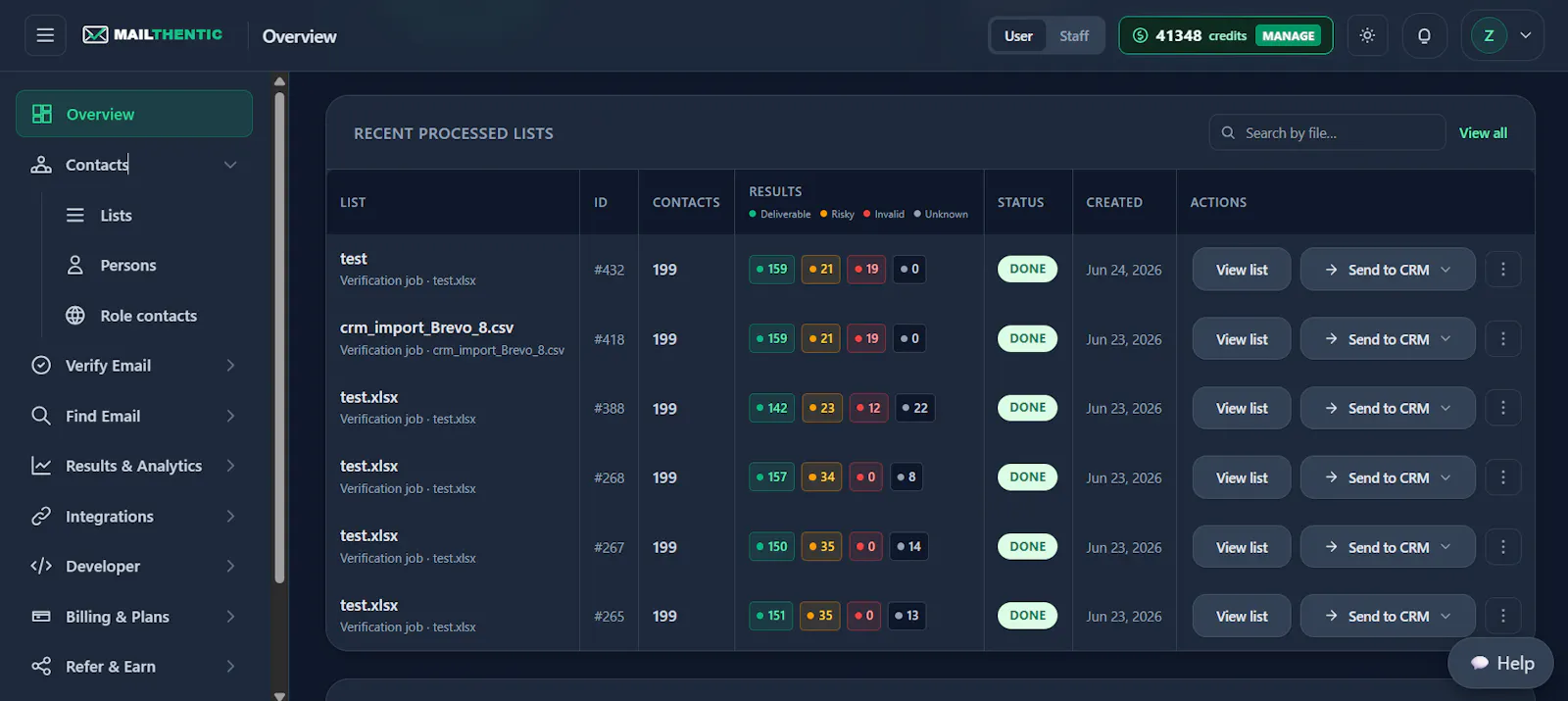1568x701 pixels.
Task: Click the Mailthentic logo
Action: (153, 35)
